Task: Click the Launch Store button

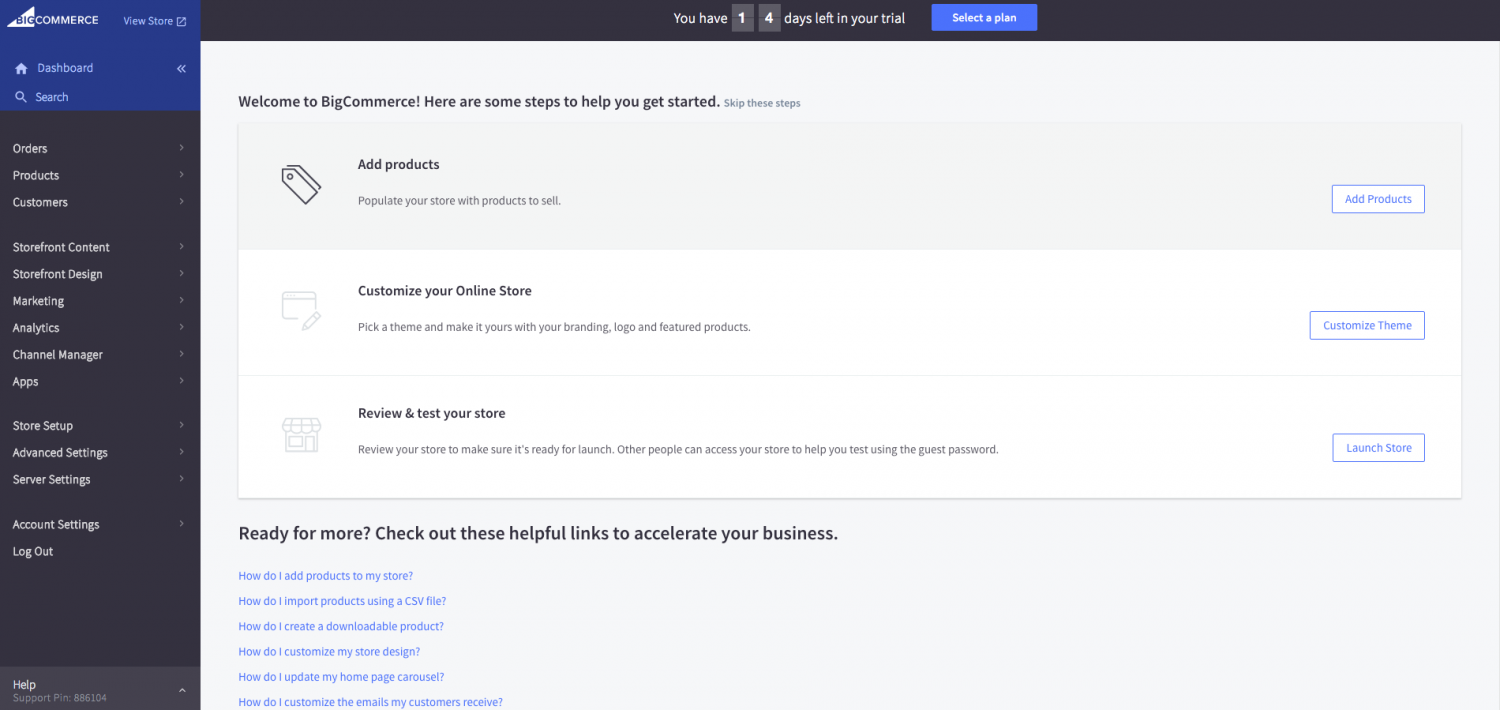Action: point(1378,447)
